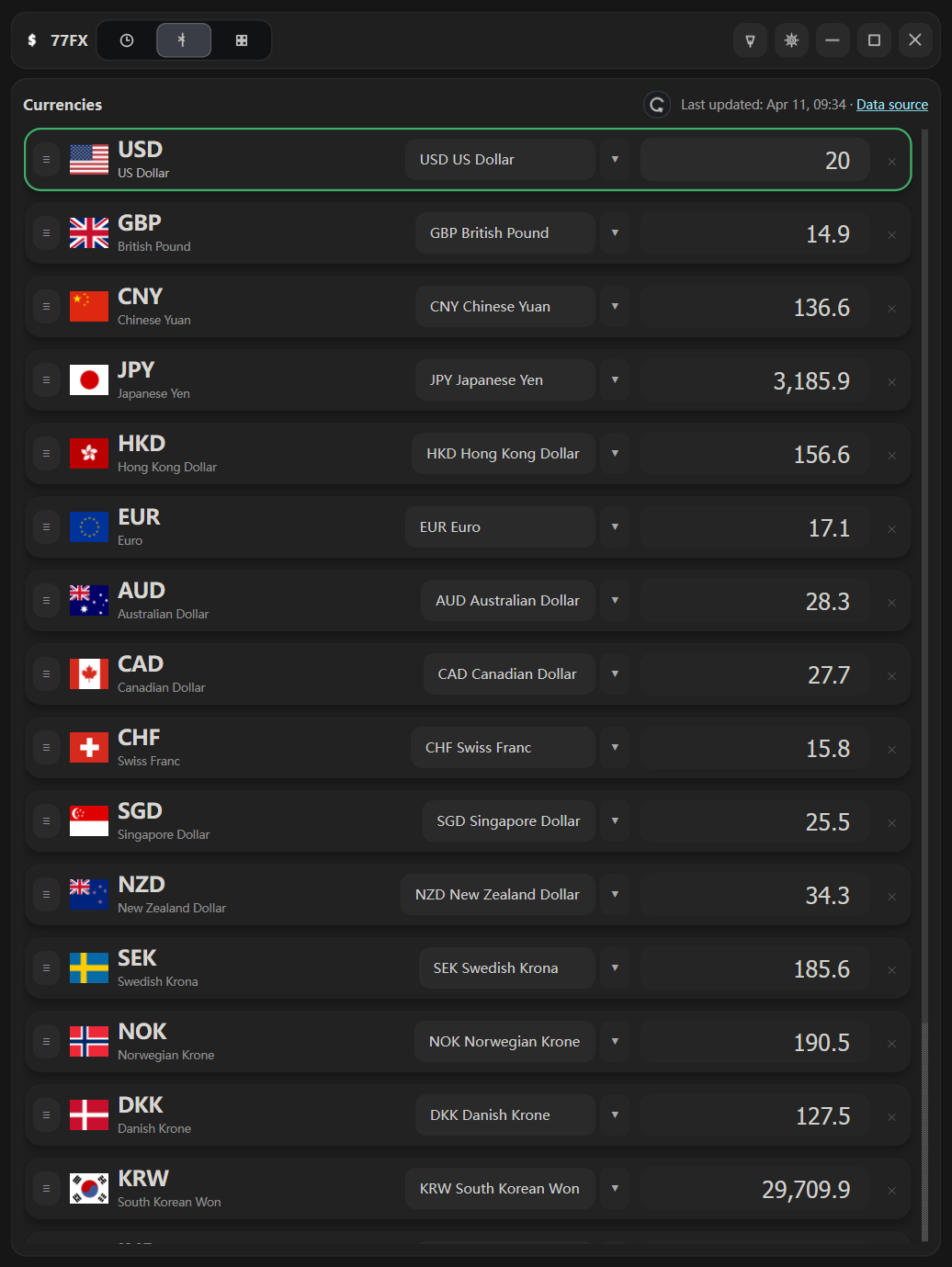Click the 77FX dollar sign logo
Screen dimensions: 952x1267
30,40
